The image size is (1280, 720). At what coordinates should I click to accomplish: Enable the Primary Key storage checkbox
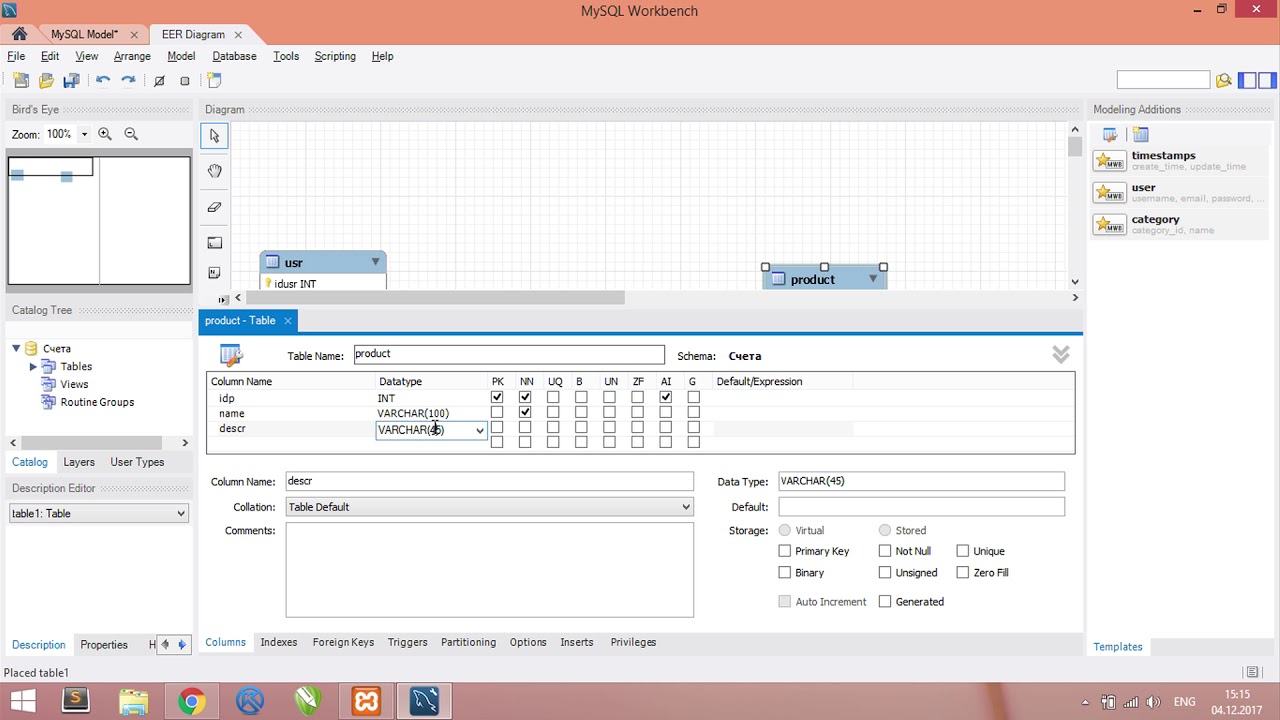pyautogui.click(x=785, y=551)
